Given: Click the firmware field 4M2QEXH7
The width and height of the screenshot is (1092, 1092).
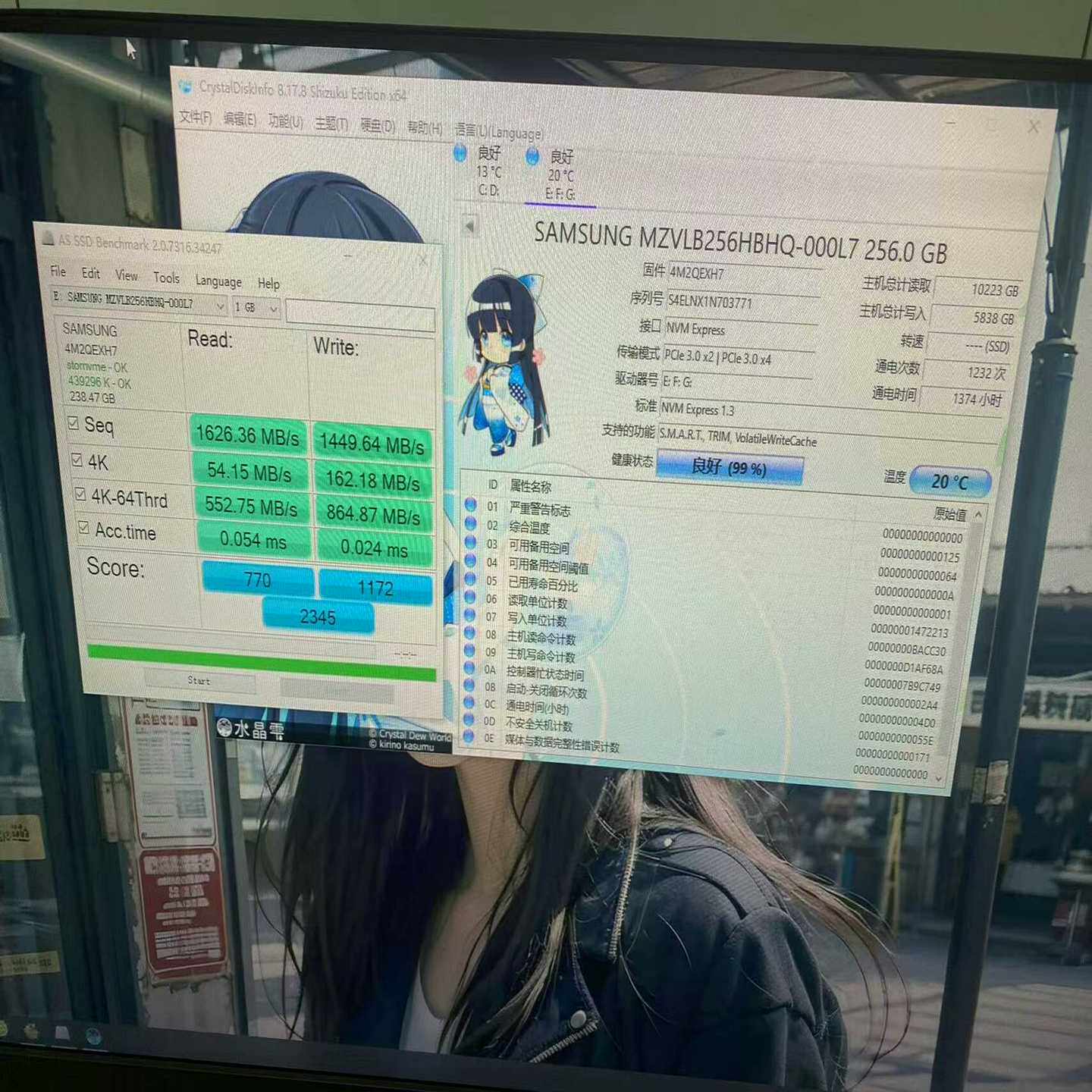Looking at the screenshot, I should (745, 274).
